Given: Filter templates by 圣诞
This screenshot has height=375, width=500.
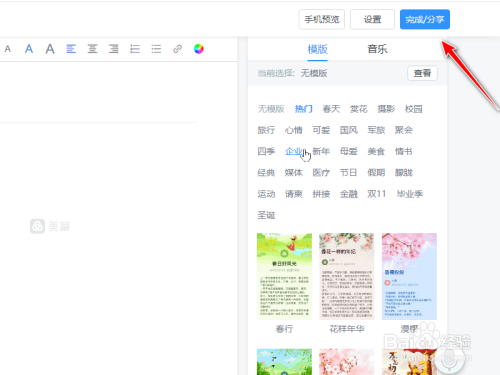Looking at the screenshot, I should [x=266, y=215].
